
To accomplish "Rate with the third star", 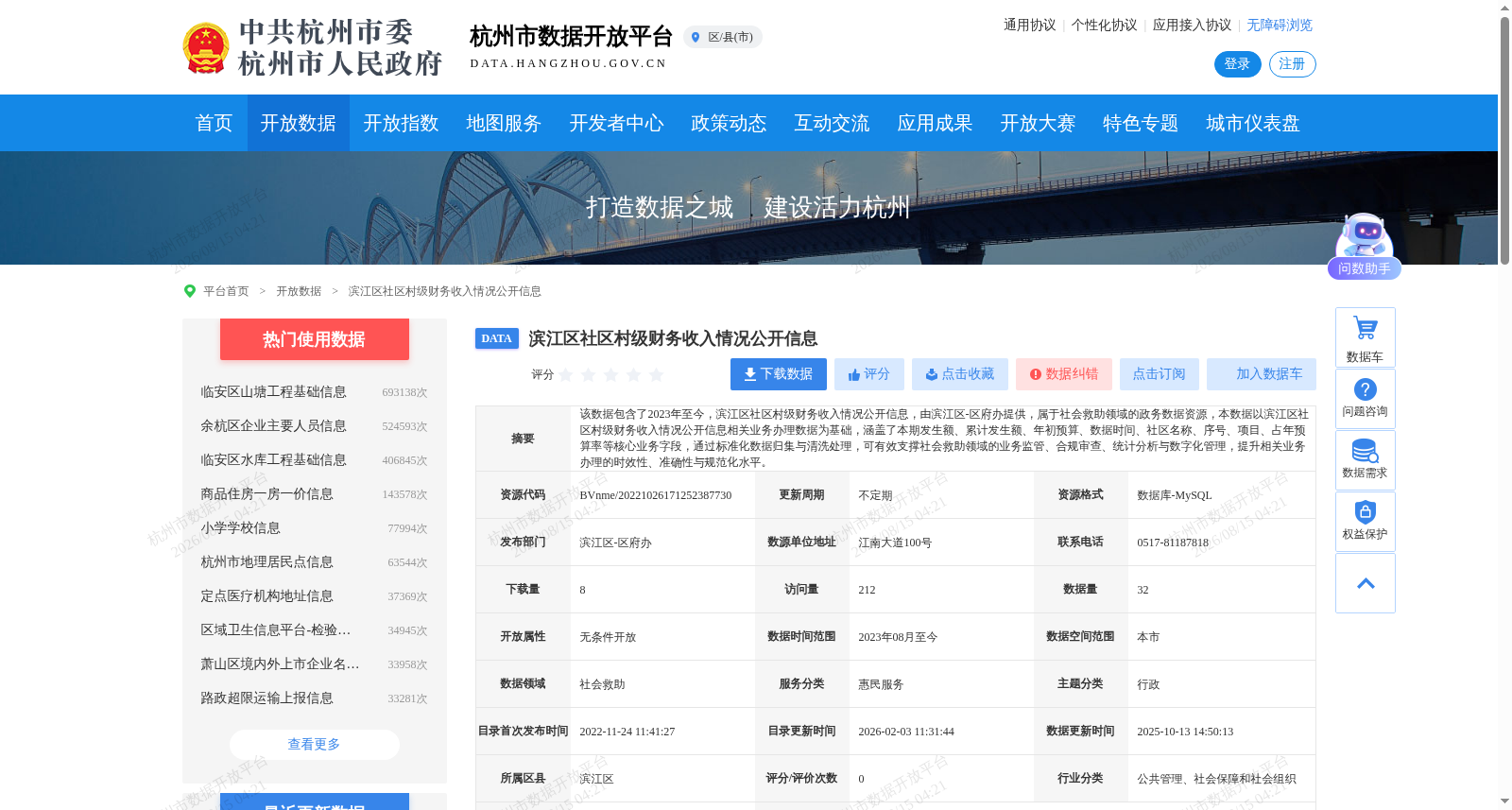I will [x=611, y=375].
